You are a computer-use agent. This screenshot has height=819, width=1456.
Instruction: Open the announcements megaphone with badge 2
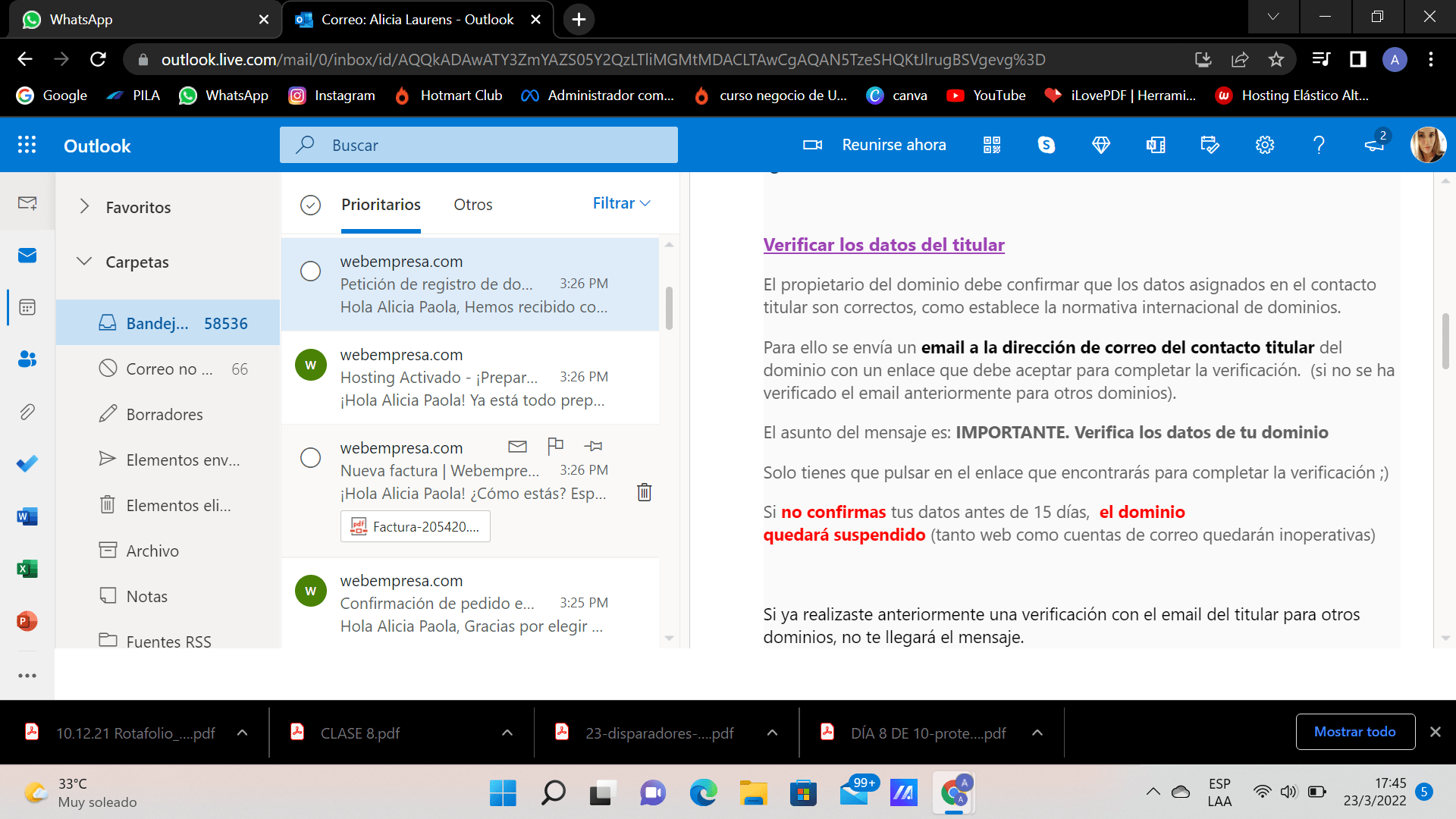(x=1375, y=143)
